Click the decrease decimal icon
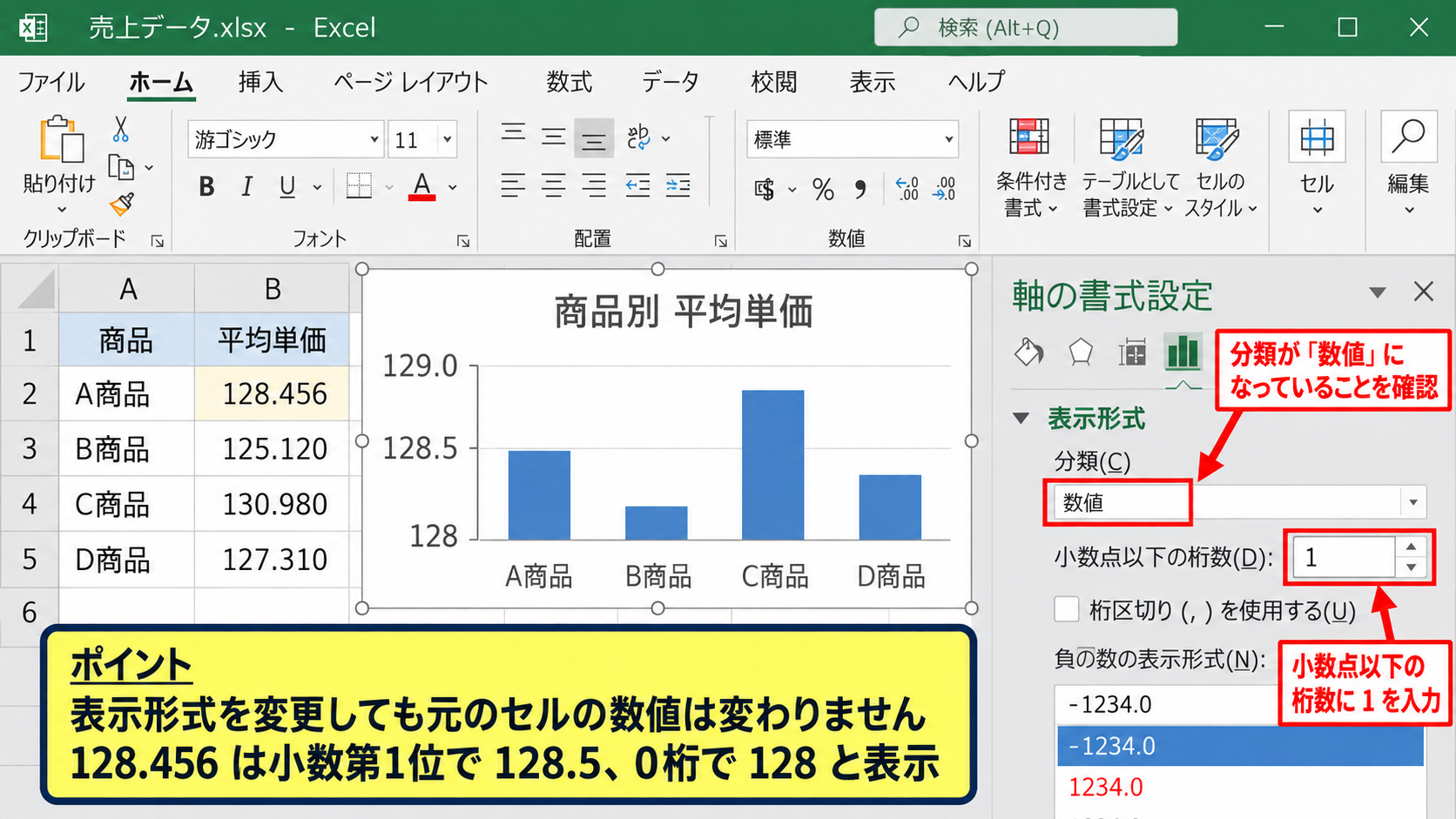Image resolution: width=1456 pixels, height=819 pixels. click(945, 188)
